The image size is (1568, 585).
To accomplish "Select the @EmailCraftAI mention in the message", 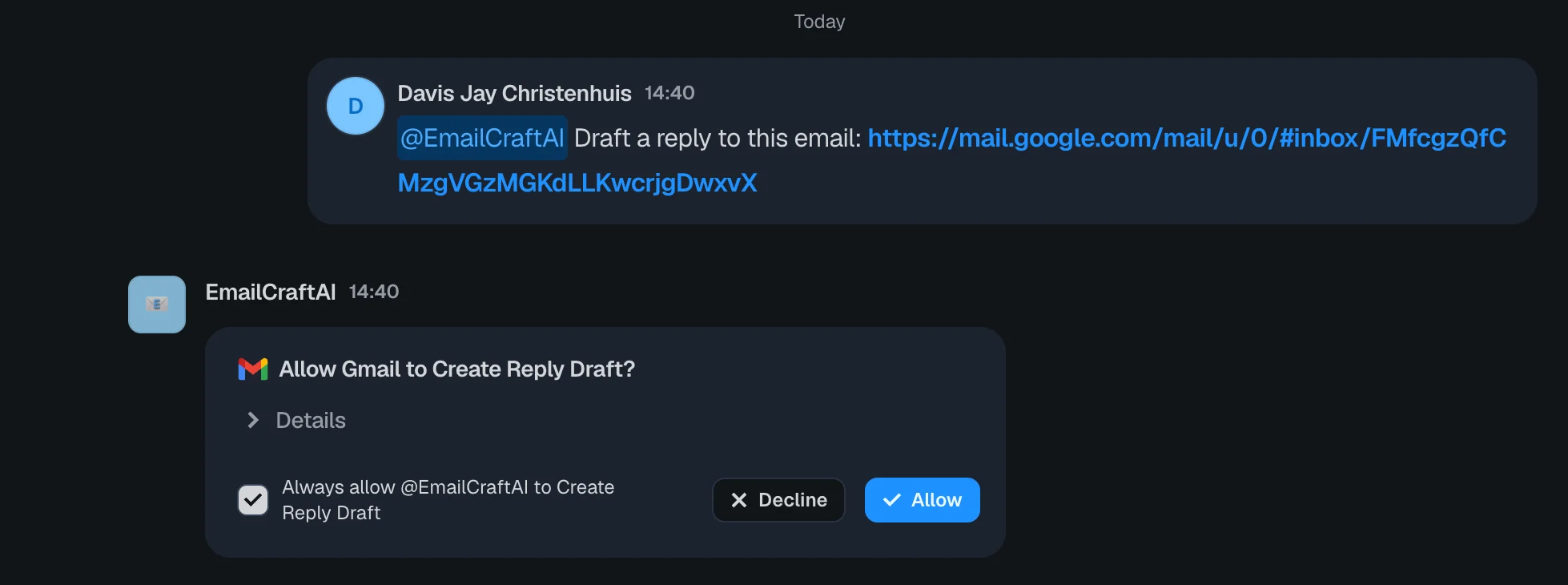I will click(481, 138).
